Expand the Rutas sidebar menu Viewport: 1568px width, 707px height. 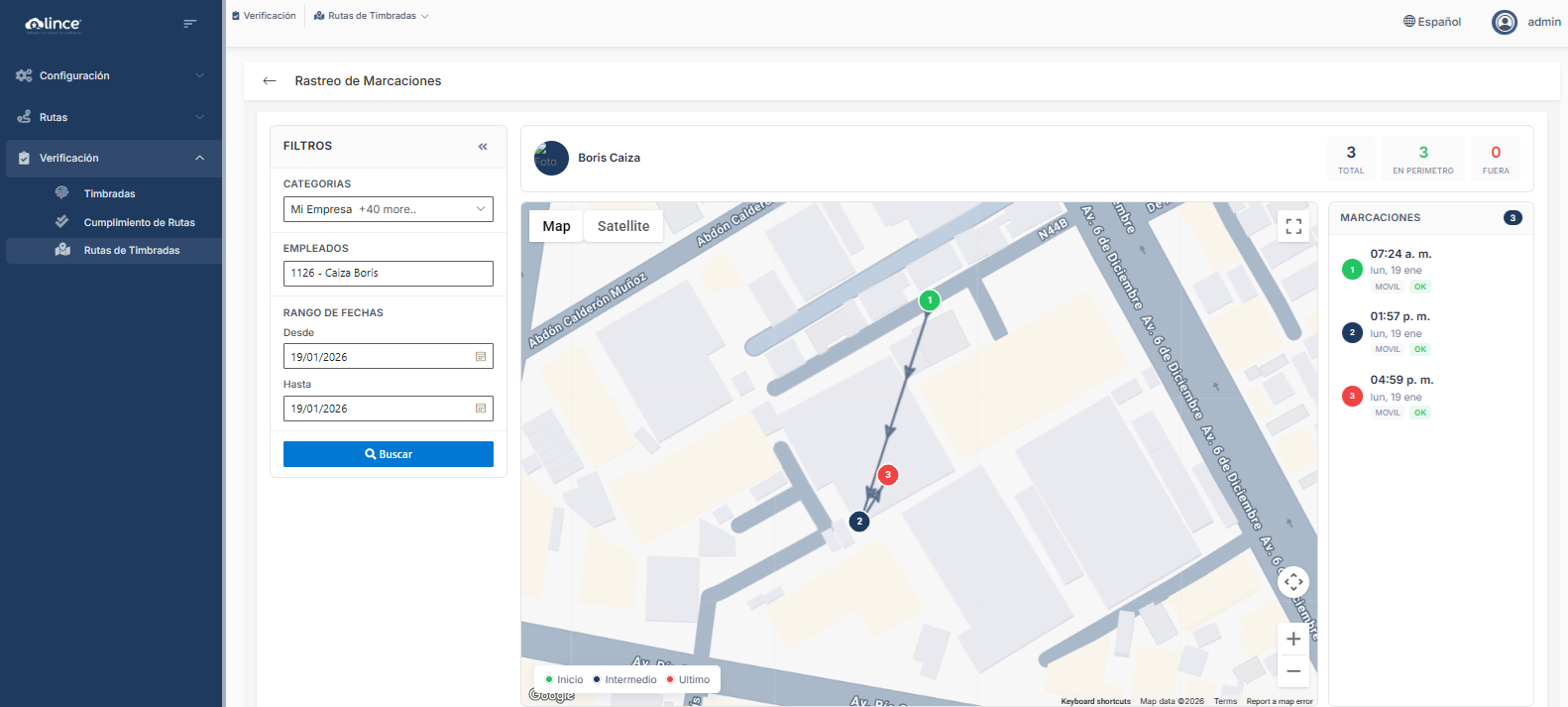point(110,117)
